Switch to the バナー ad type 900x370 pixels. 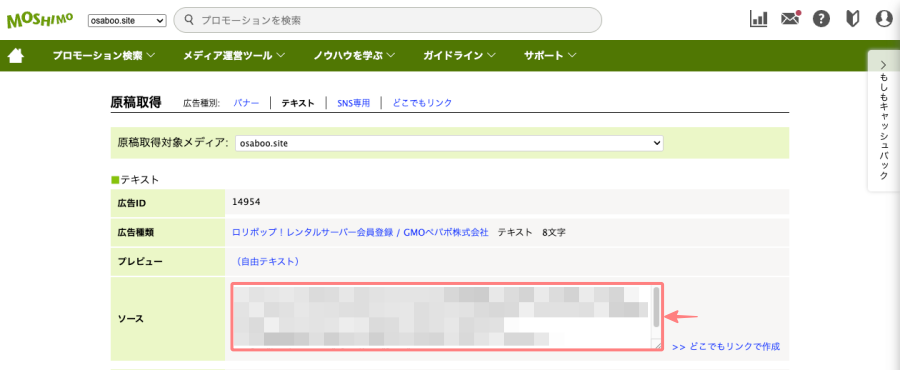pyautogui.click(x=246, y=103)
